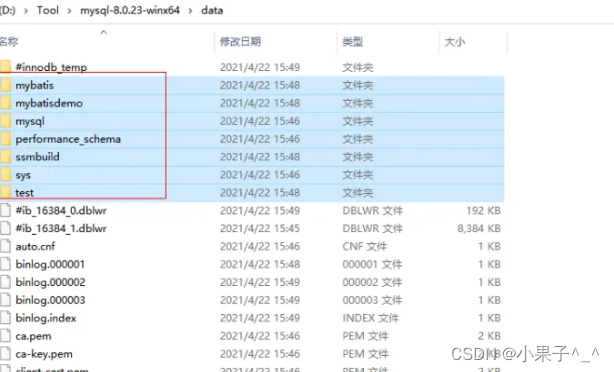
Task: Expand the chevron before data in breadcrumb
Action: 190,11
